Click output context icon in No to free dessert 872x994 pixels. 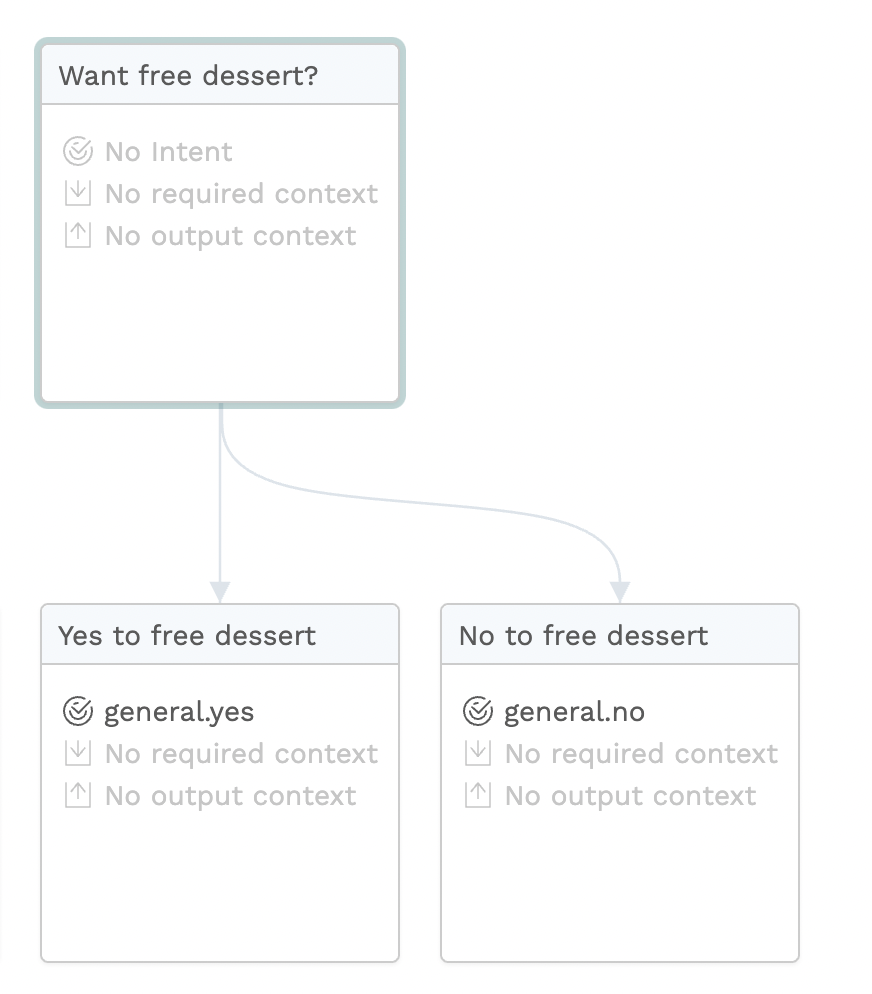click(478, 795)
